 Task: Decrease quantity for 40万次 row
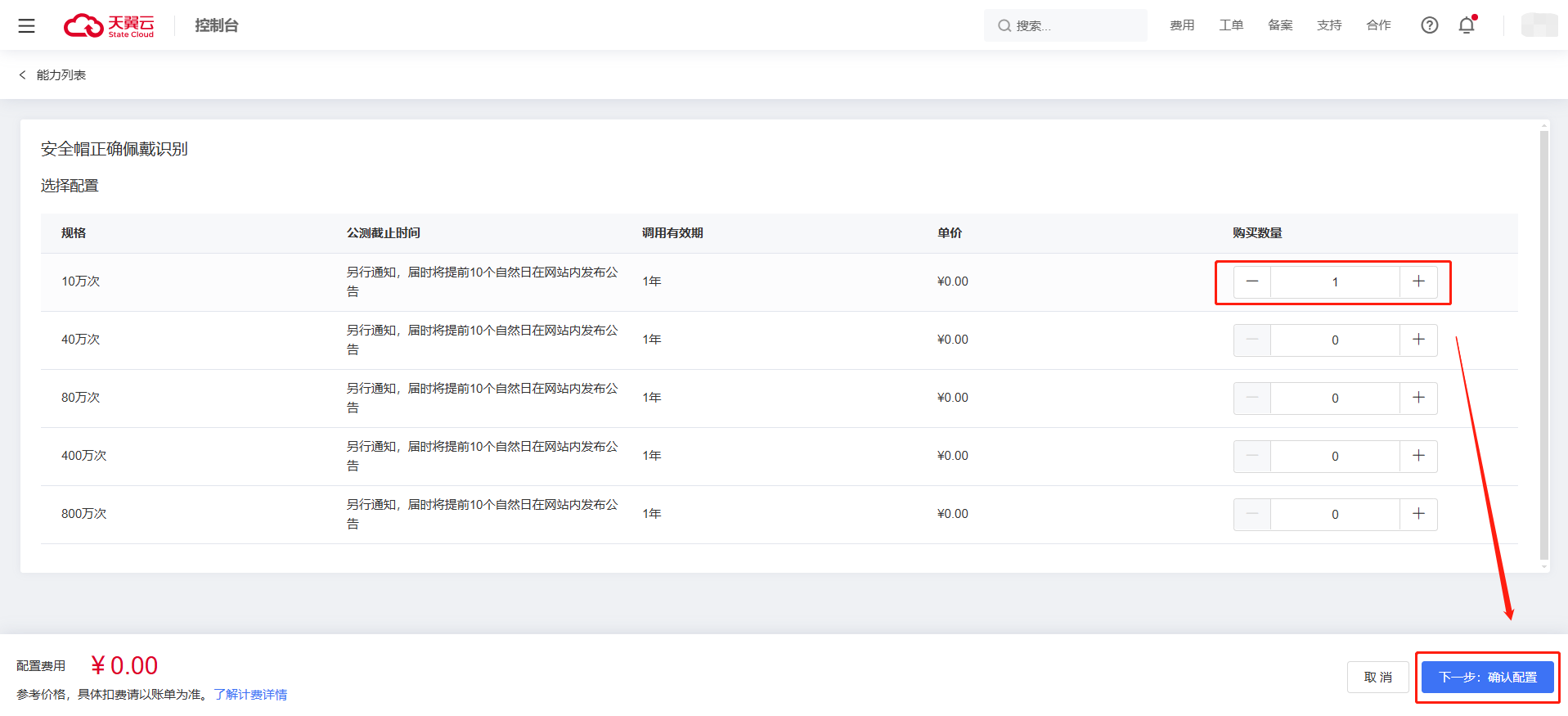[x=1251, y=340]
